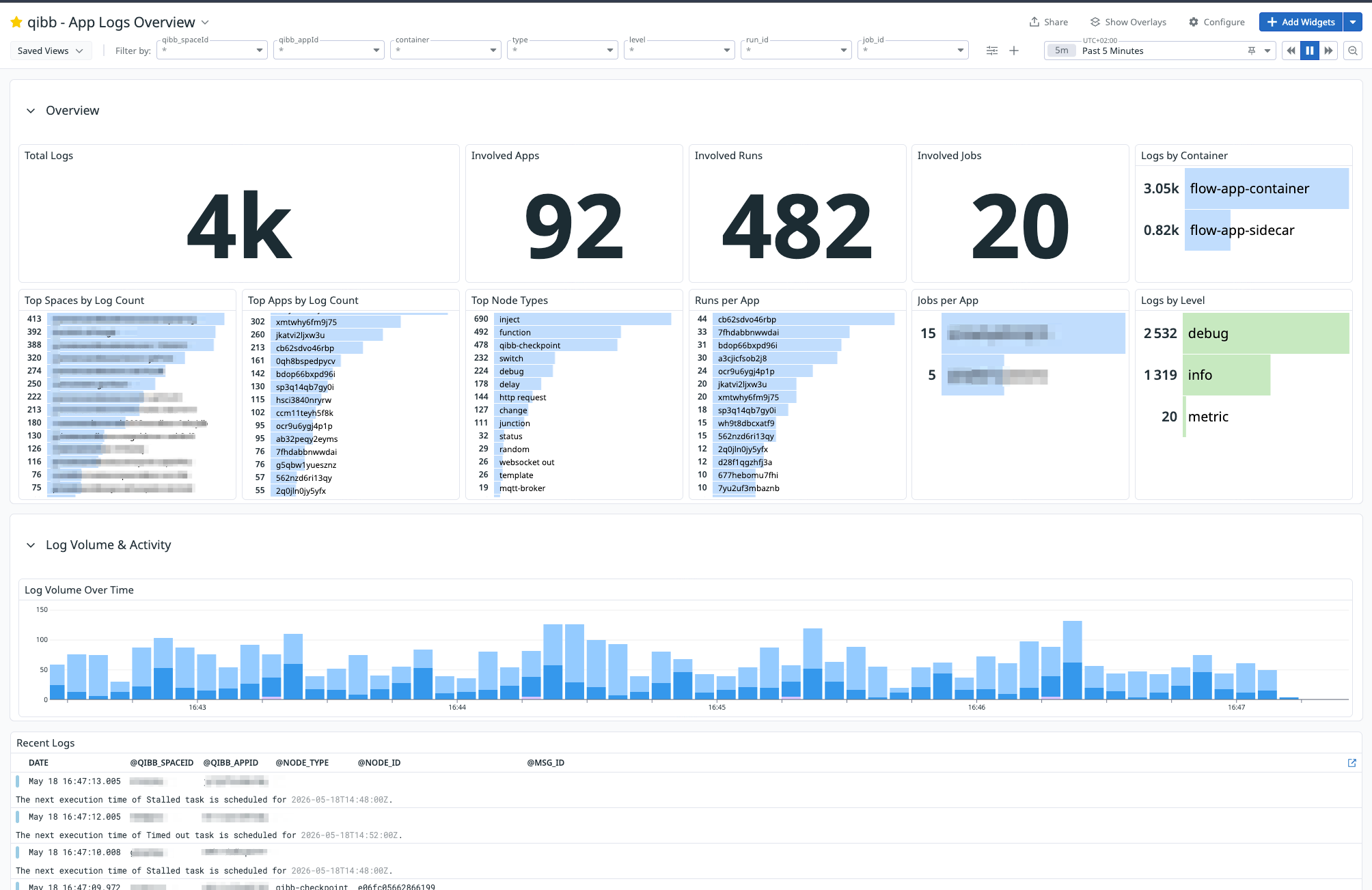Open the Configure menu
Screen dimensions: 1372x890
click(x=1217, y=22)
